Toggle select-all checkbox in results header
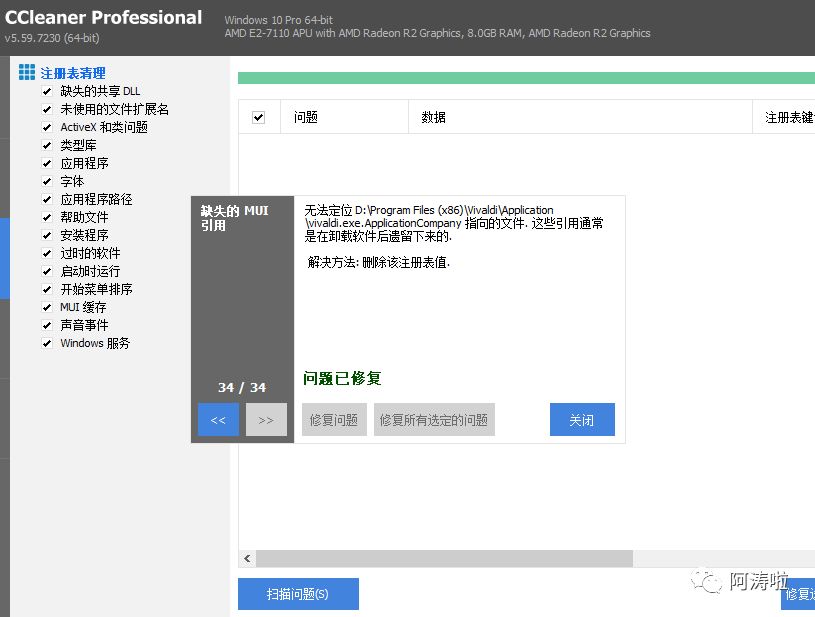Image resolution: width=815 pixels, height=617 pixels. [x=258, y=117]
